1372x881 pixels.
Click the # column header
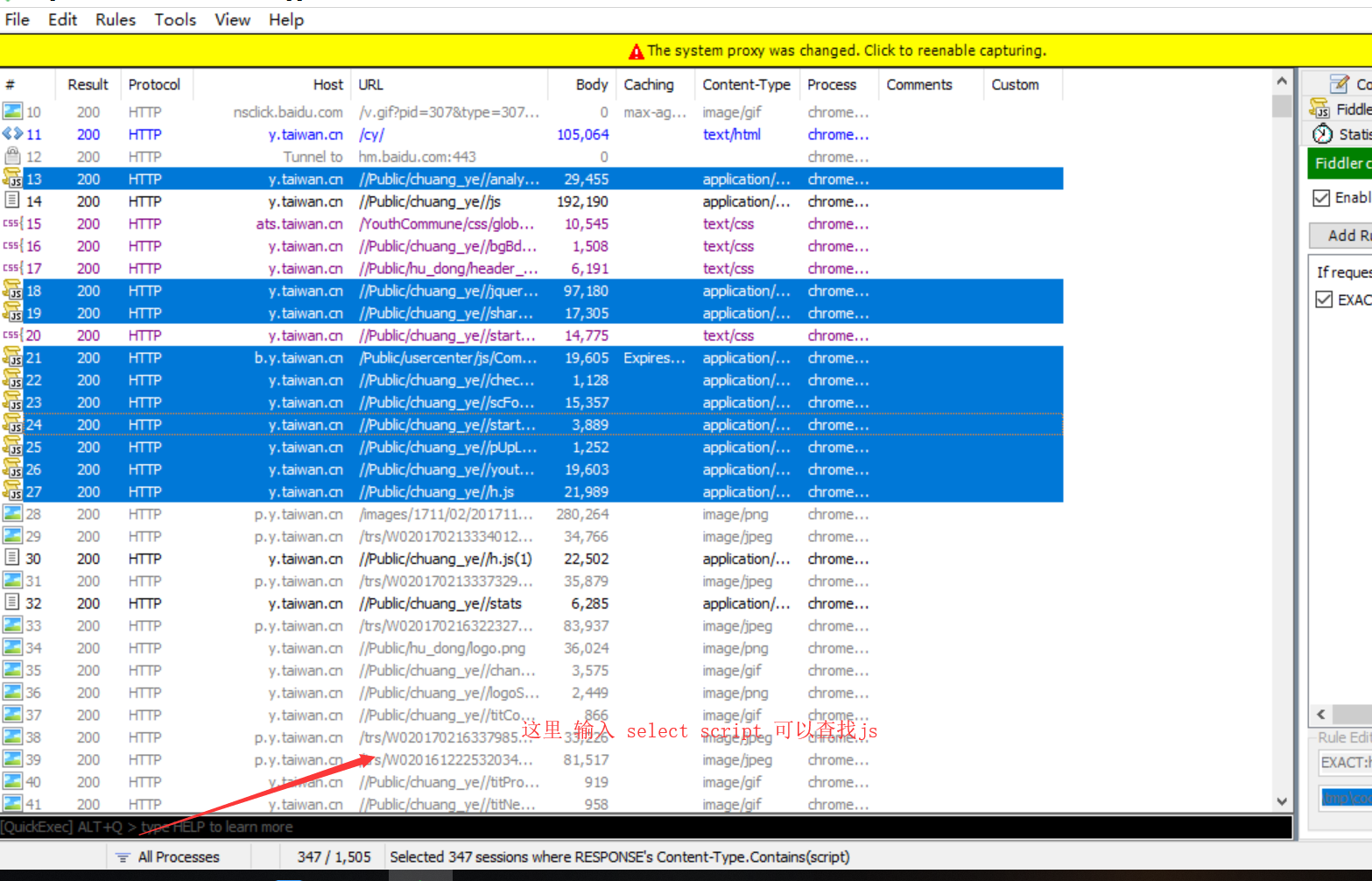[x=27, y=85]
